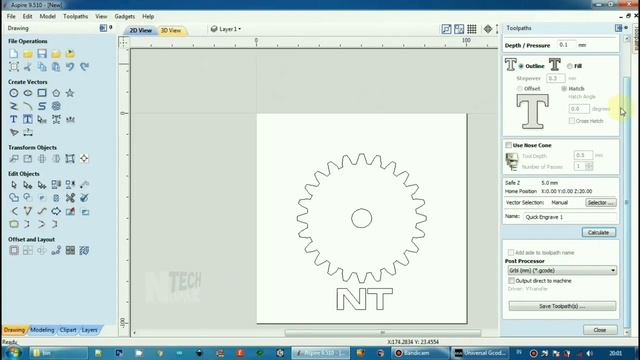Image resolution: width=640 pixels, height=360 pixels.
Task: Open the File menu
Action: (x=11, y=16)
